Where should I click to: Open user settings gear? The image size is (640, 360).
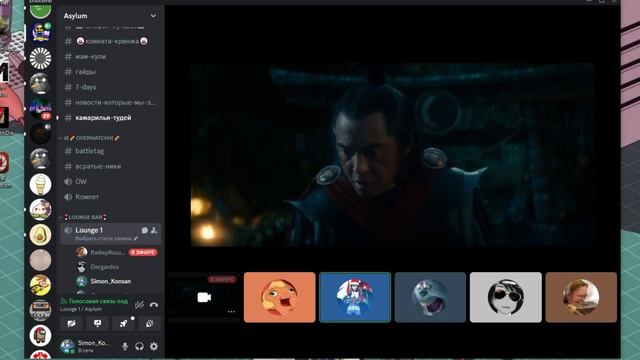pos(154,347)
